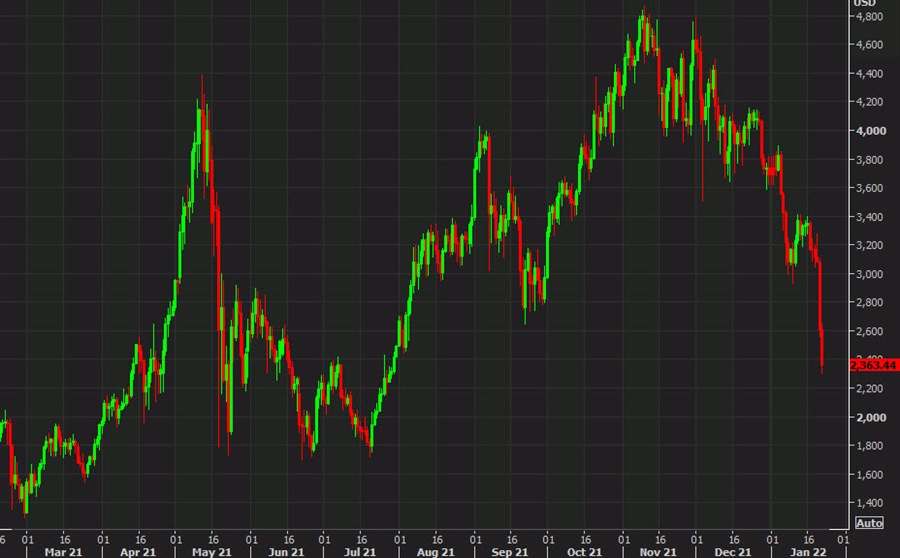Select the 3,000 level on the price axis
Screen dimensions: 900x558
point(866,274)
